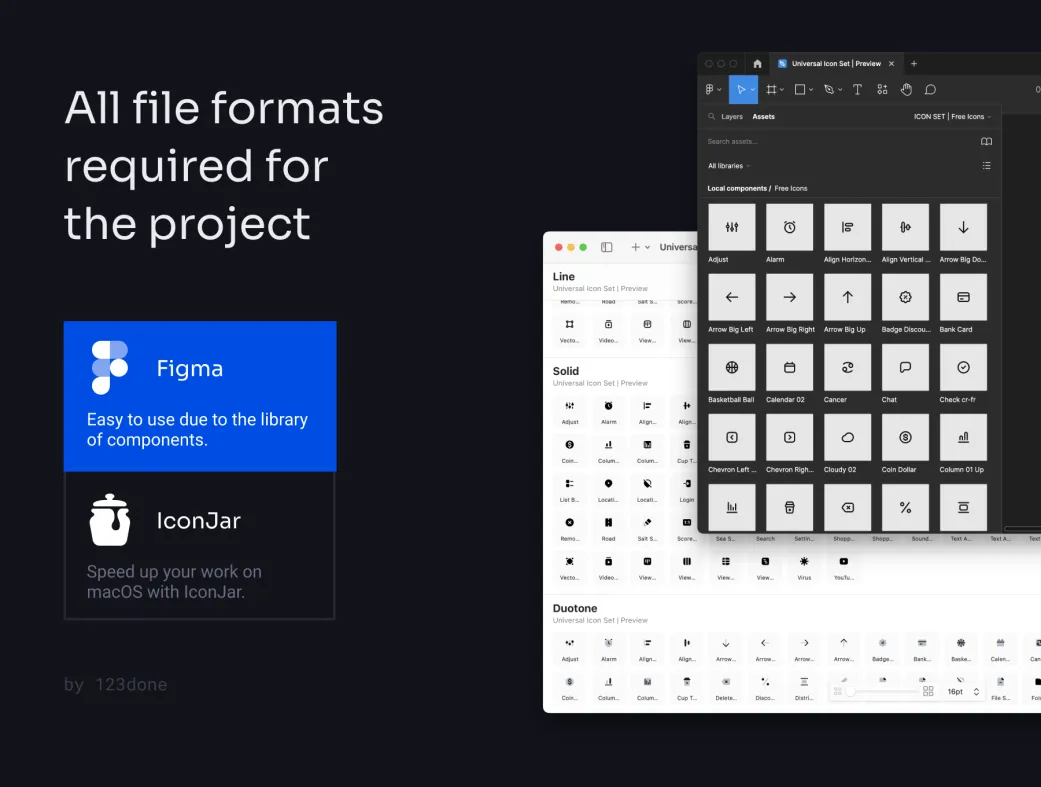1041x787 pixels.
Task: Open the chevron next to Frame tool
Action: (782, 90)
